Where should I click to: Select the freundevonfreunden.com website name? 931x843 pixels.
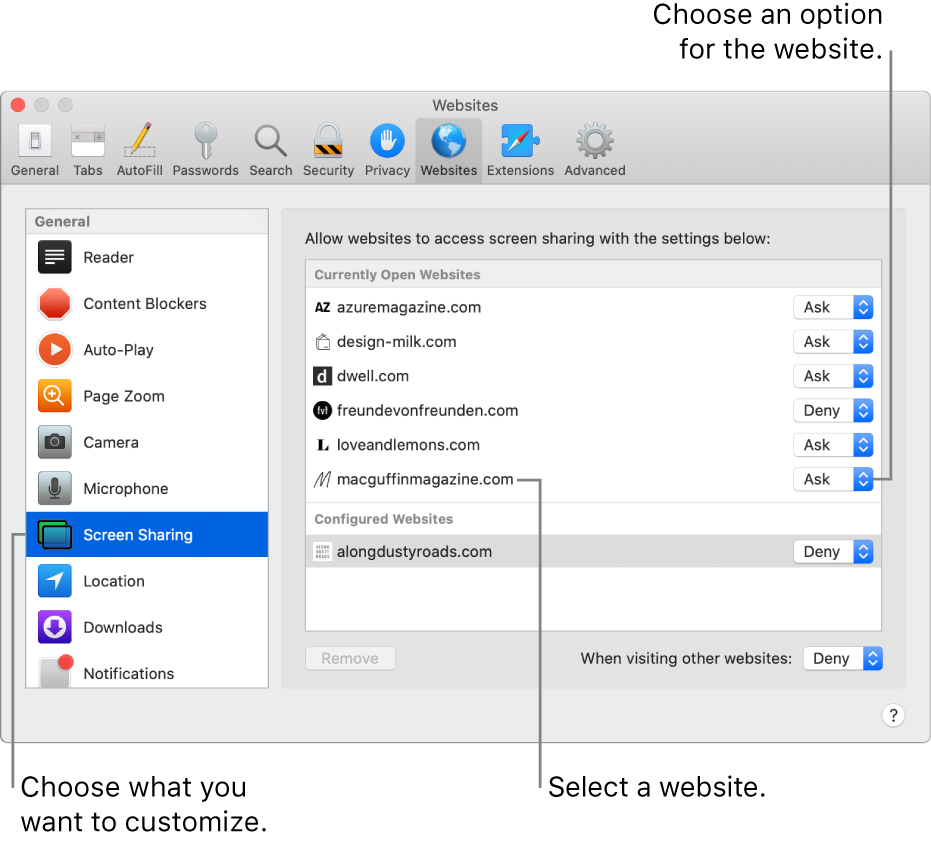(x=427, y=411)
